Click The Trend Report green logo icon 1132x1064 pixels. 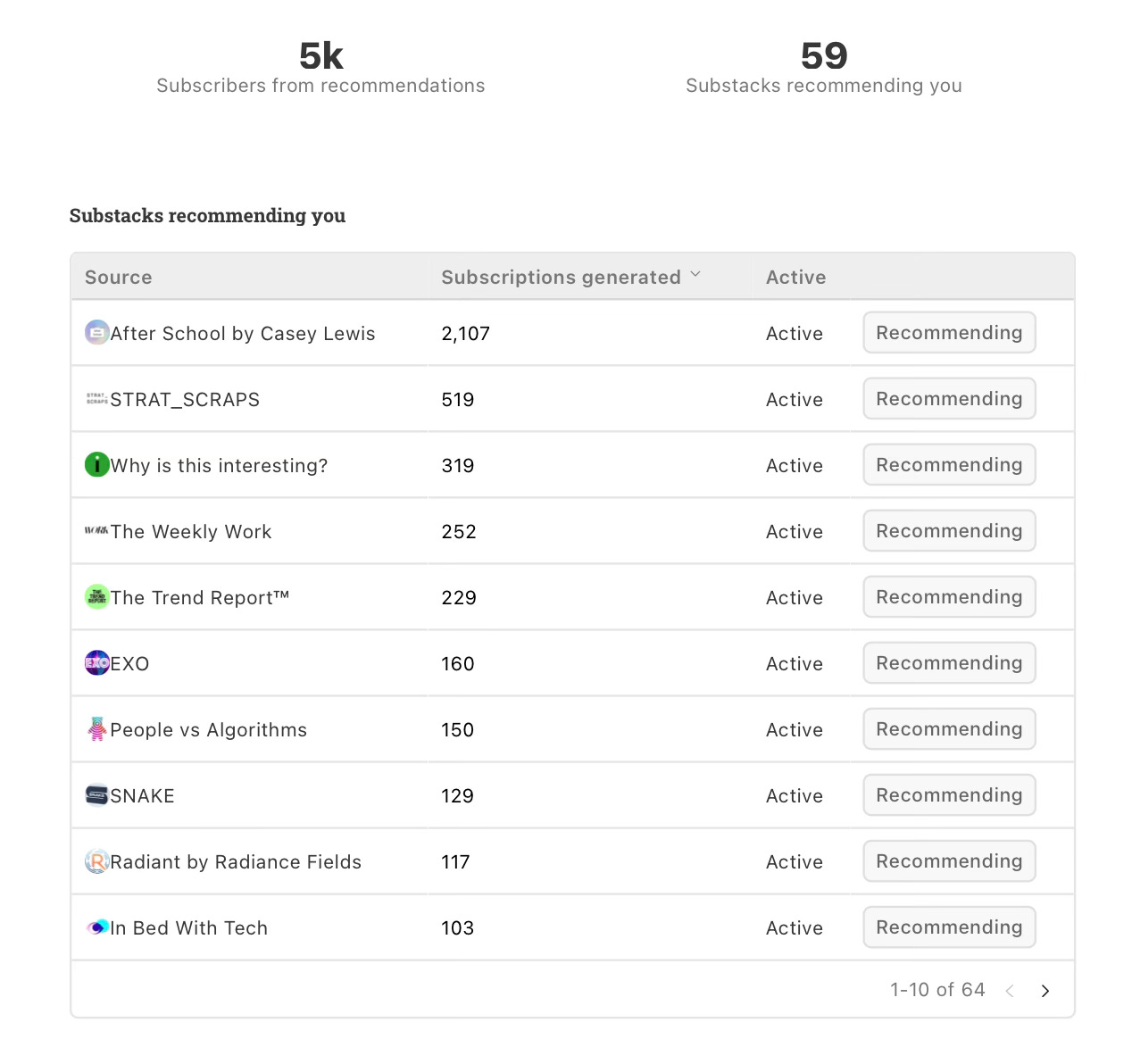(96, 597)
